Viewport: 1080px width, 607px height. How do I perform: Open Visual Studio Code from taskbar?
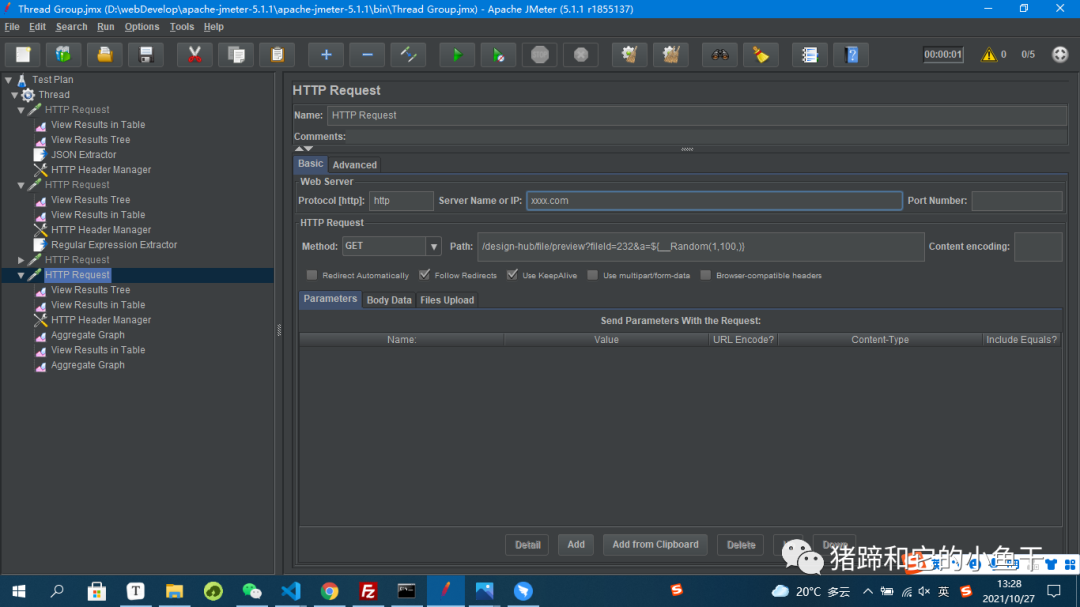pos(291,591)
